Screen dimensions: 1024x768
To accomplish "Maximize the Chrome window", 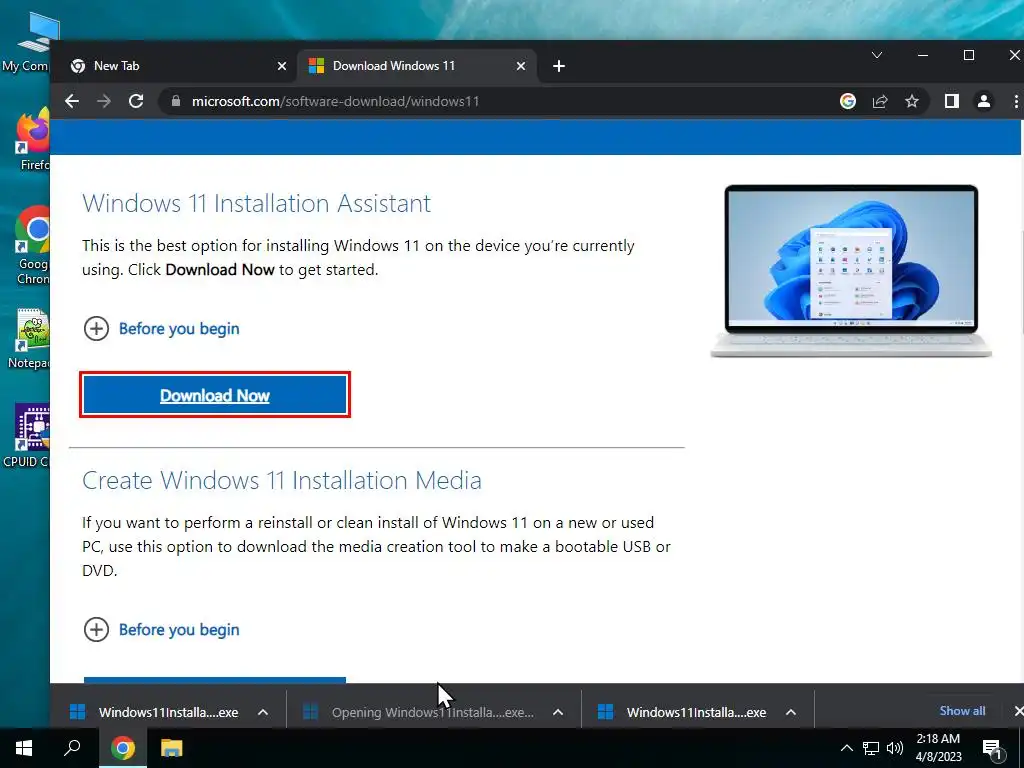I will 969,56.
